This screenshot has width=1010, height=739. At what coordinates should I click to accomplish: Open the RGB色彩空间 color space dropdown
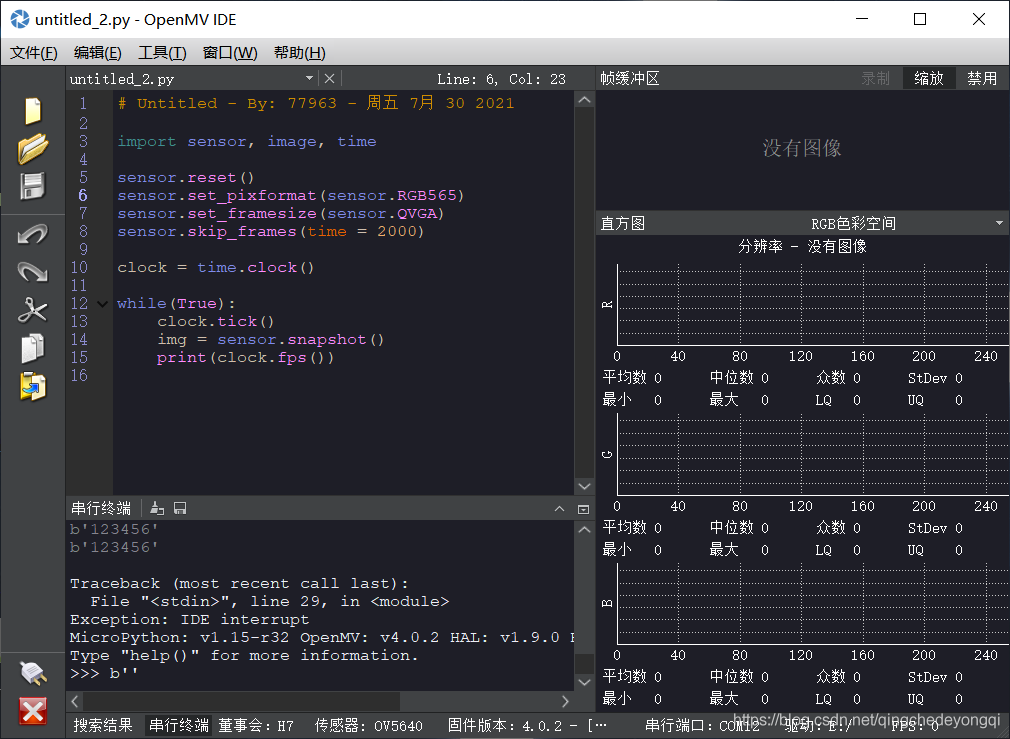coord(853,224)
